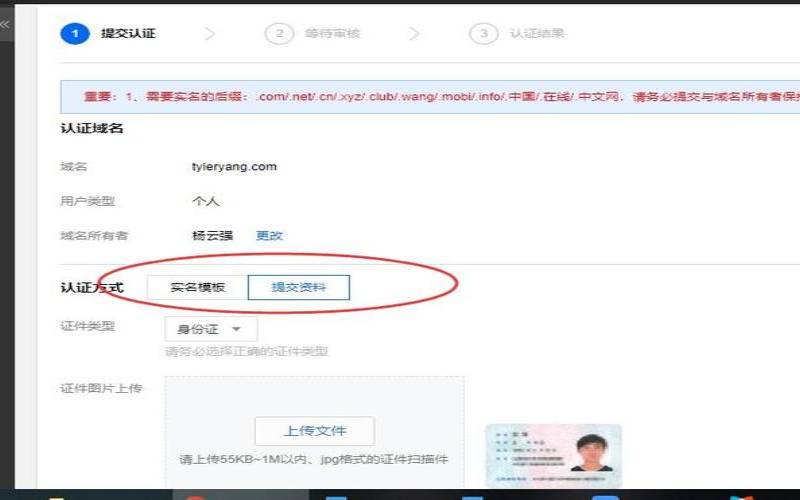Click the 个人 user type value
This screenshot has width=800, height=500.
pyautogui.click(x=205, y=201)
